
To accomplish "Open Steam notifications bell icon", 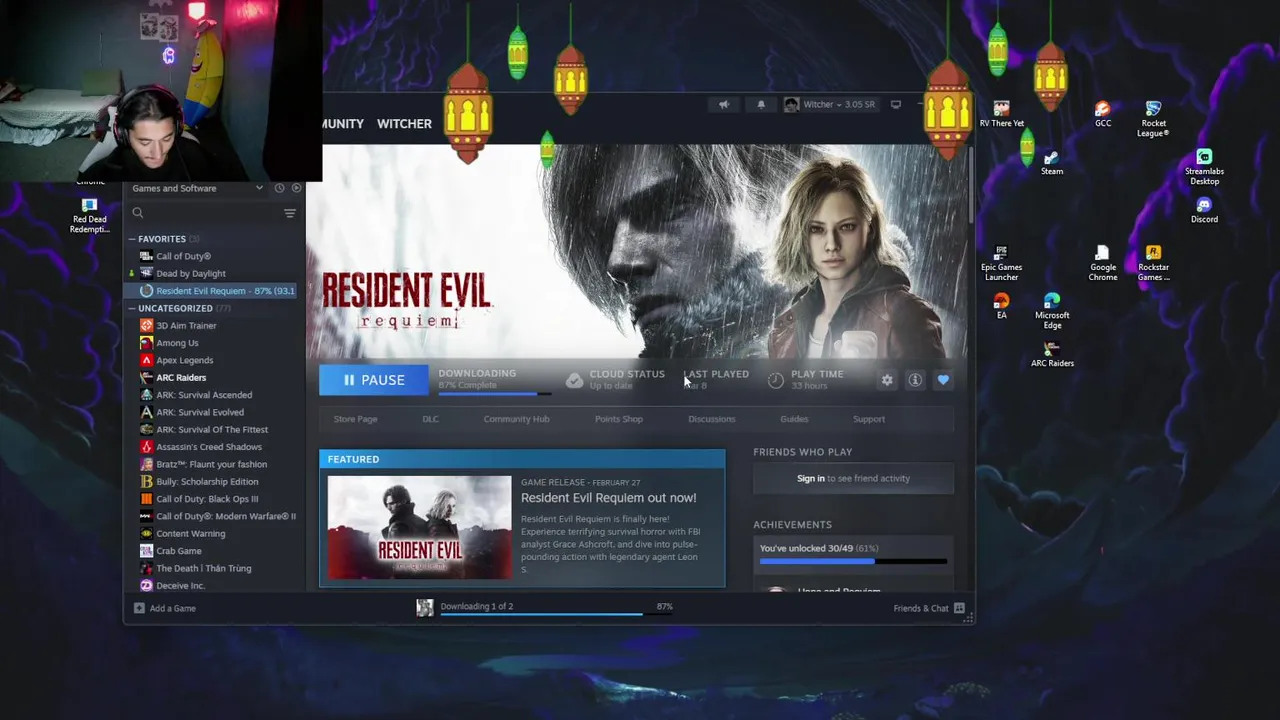I will (x=761, y=104).
